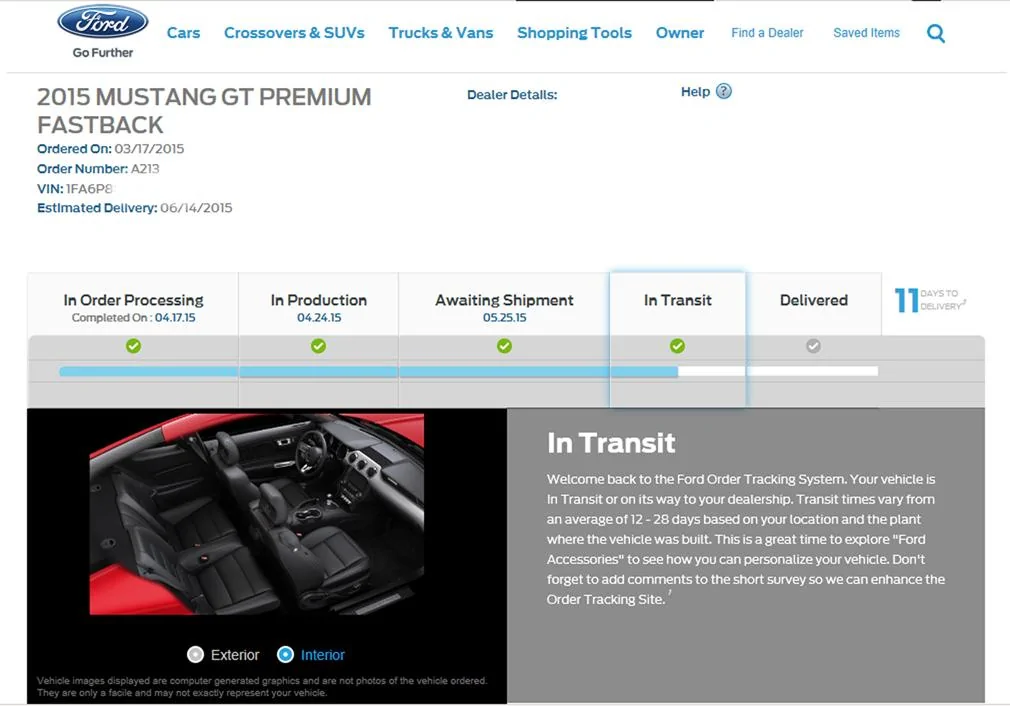Click the Mustang interior image
This screenshot has width=1010, height=706.
tap(256, 514)
